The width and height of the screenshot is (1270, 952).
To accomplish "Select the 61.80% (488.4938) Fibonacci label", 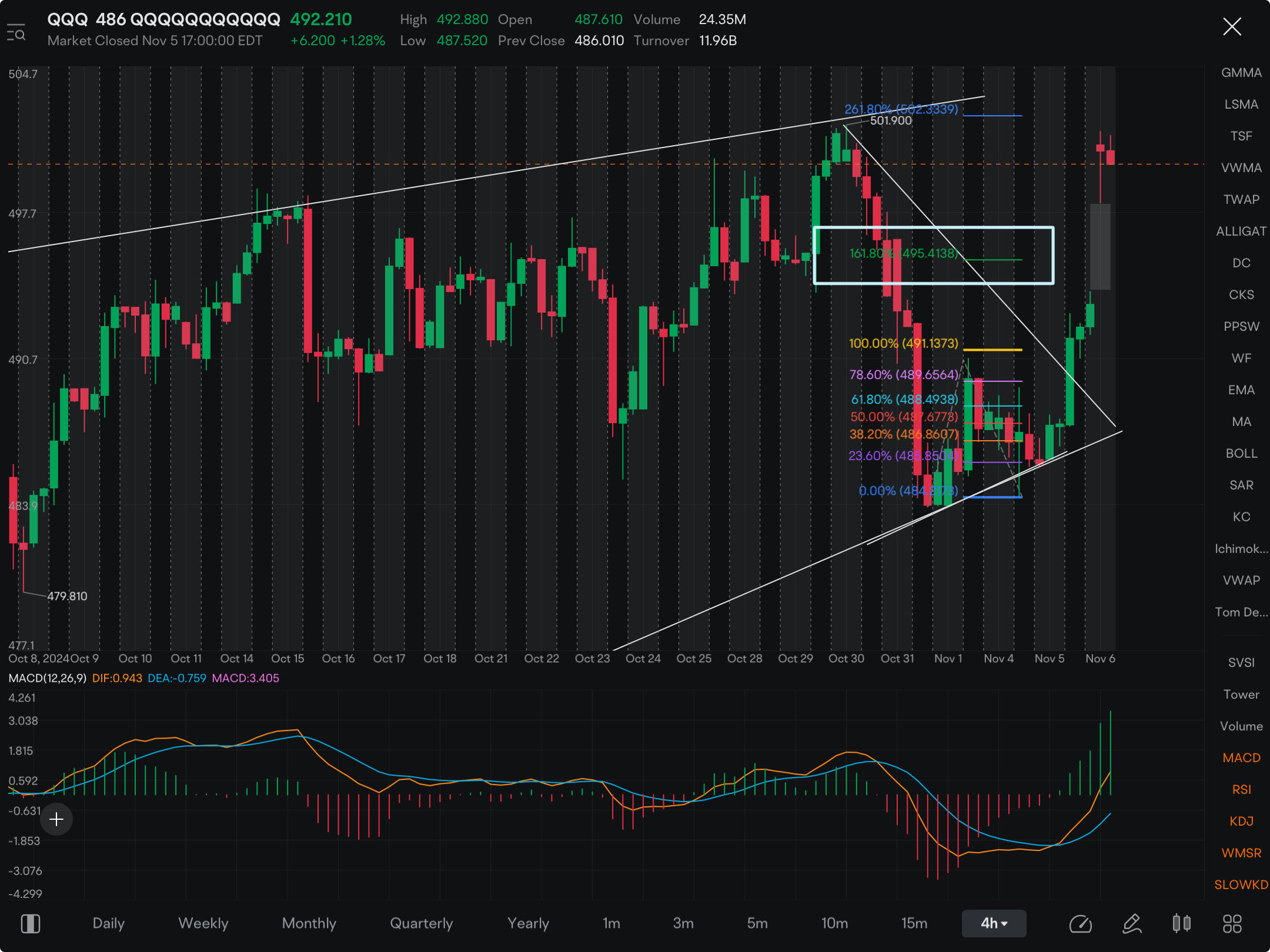I will (904, 399).
